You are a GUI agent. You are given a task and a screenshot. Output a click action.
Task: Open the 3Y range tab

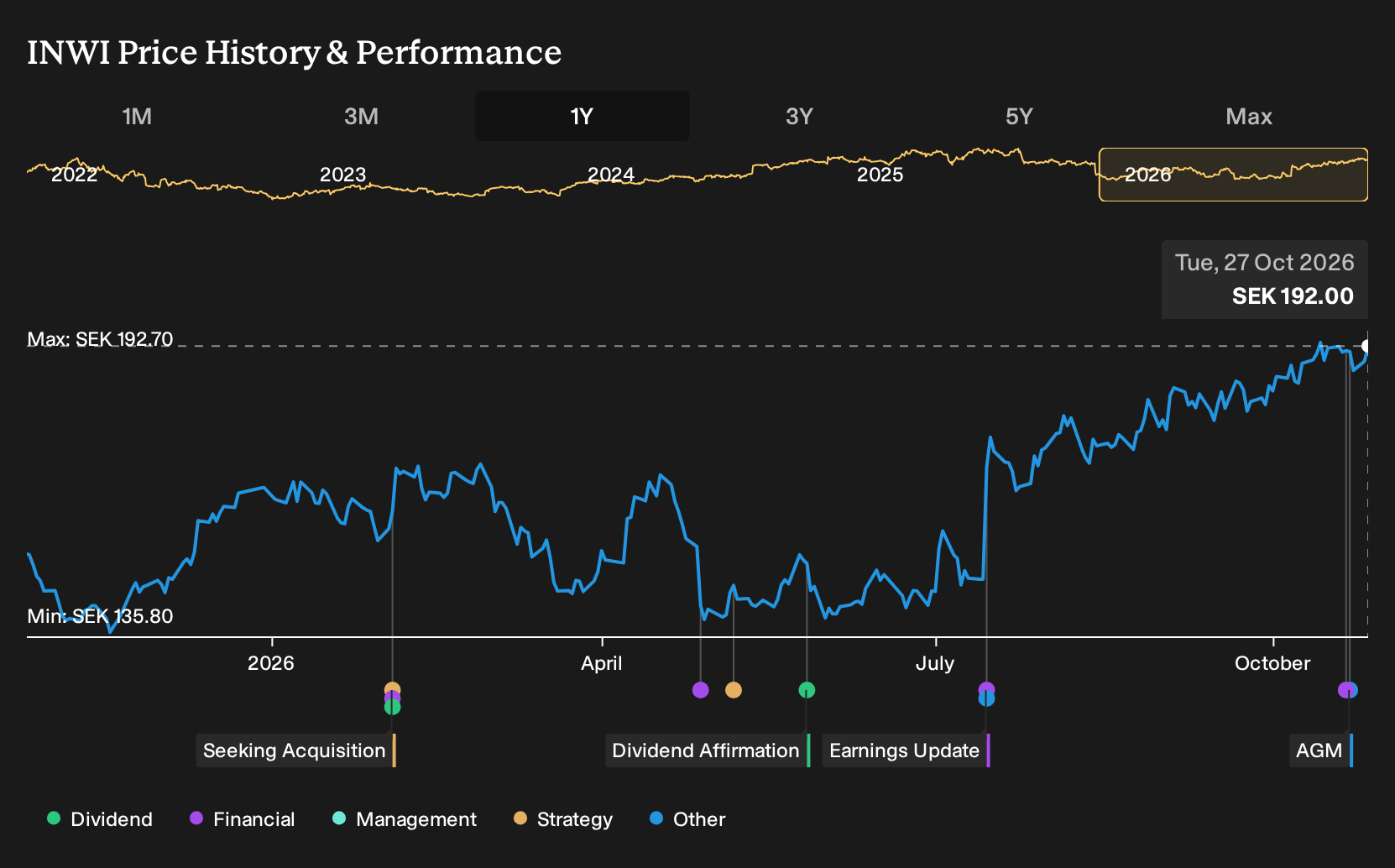click(x=799, y=116)
